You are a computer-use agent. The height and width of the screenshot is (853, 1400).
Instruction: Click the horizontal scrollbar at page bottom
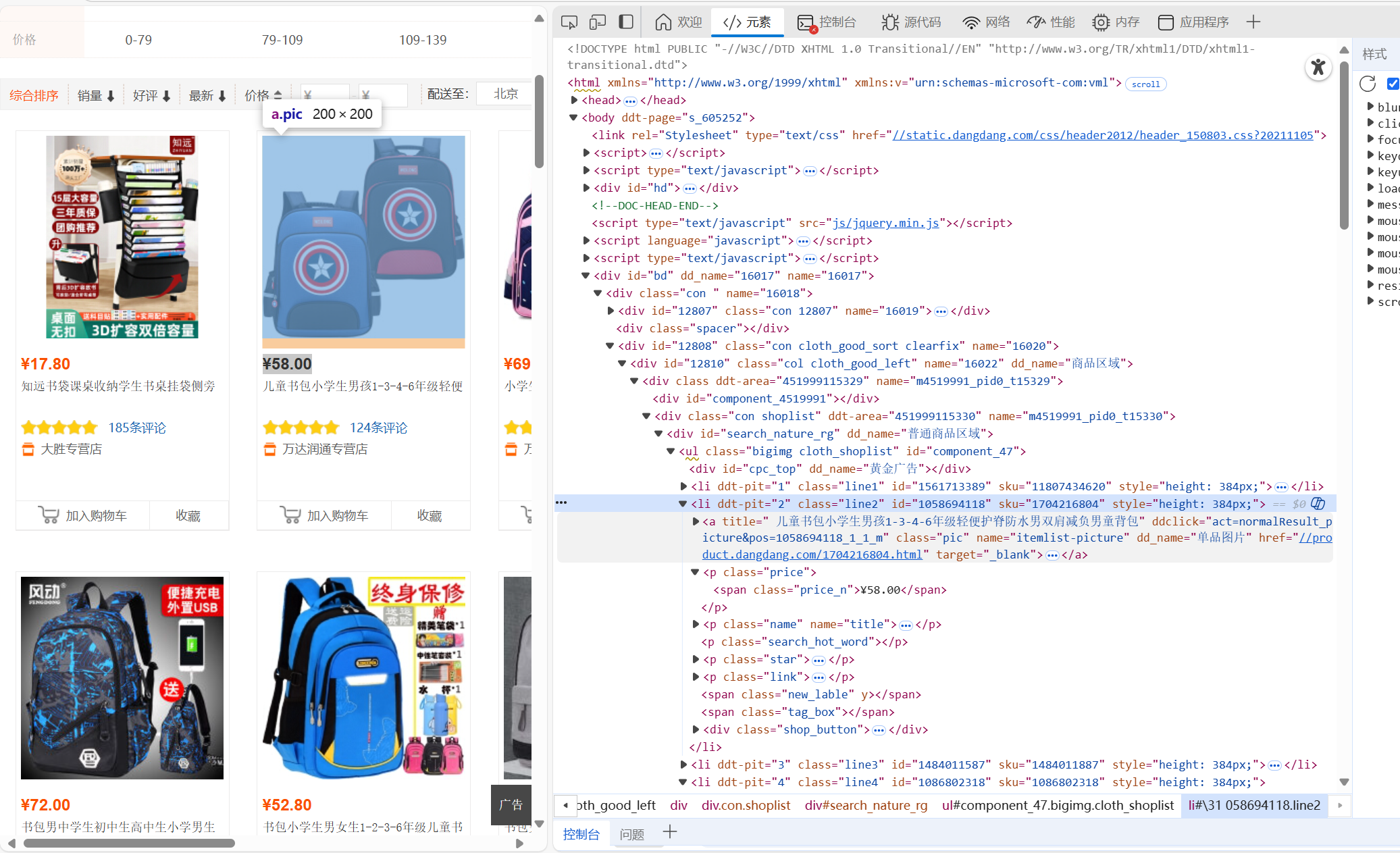click(128, 843)
